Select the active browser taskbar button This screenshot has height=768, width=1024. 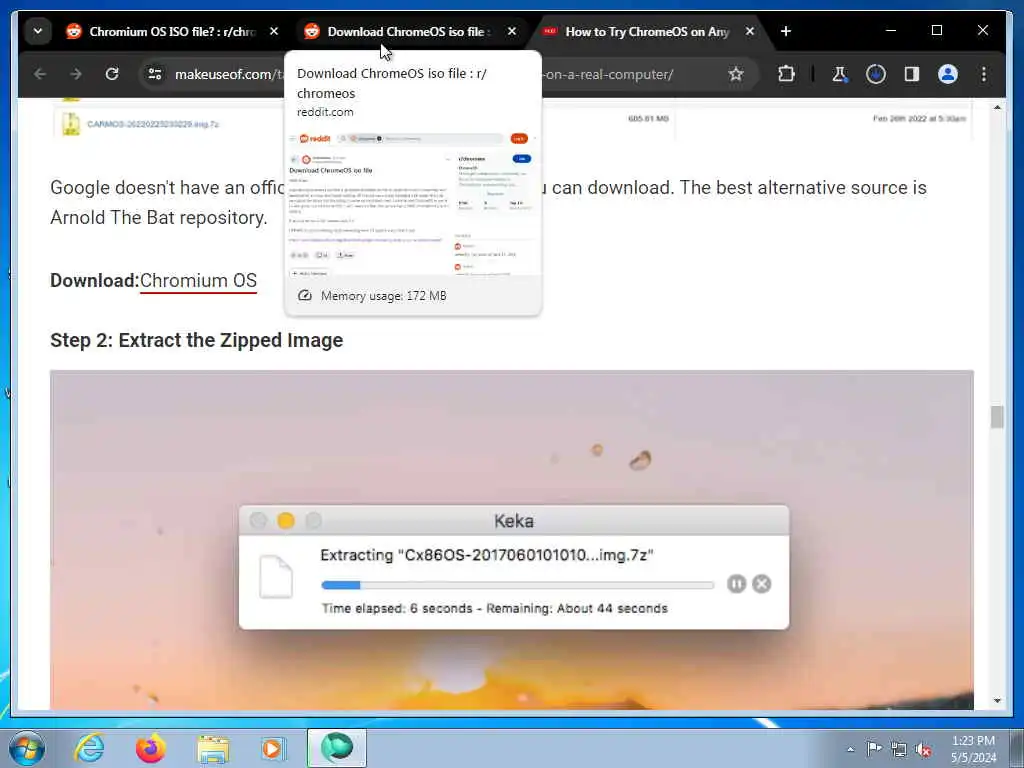[x=337, y=748]
